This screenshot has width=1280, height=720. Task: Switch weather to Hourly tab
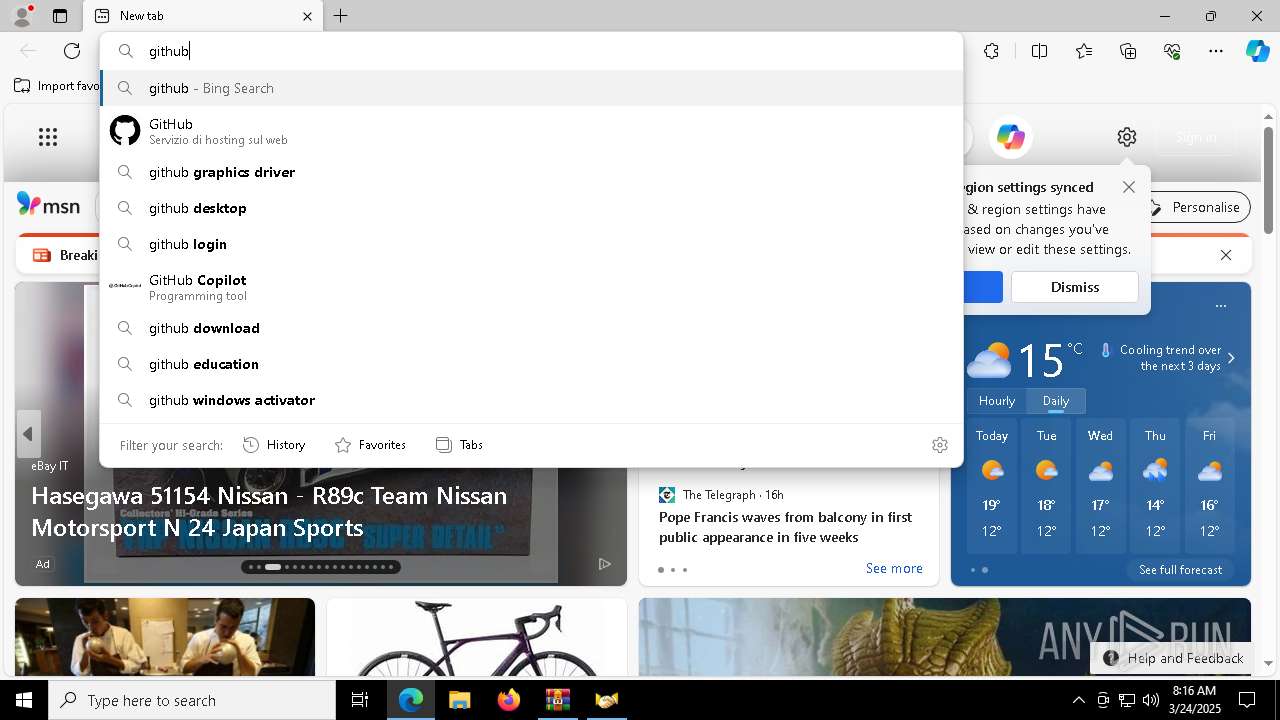pyautogui.click(x=997, y=401)
